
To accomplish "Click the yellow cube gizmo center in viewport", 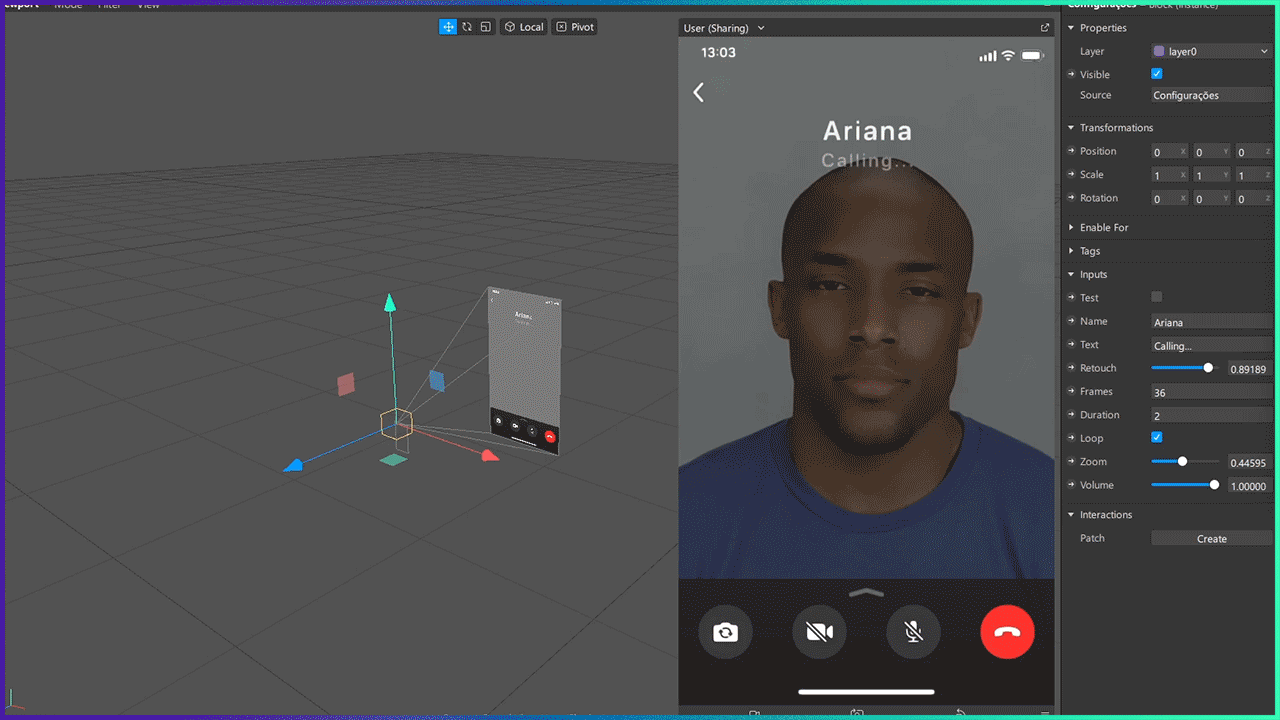I will (x=396, y=423).
